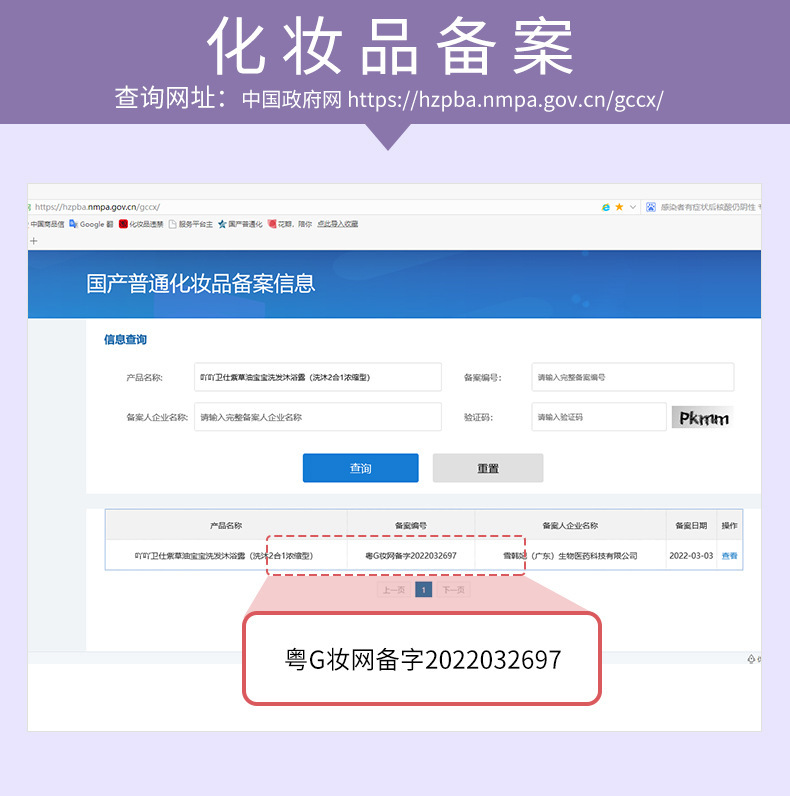Open the 国产普通化 star bookmark
This screenshot has width=790, height=796.
(x=240, y=224)
